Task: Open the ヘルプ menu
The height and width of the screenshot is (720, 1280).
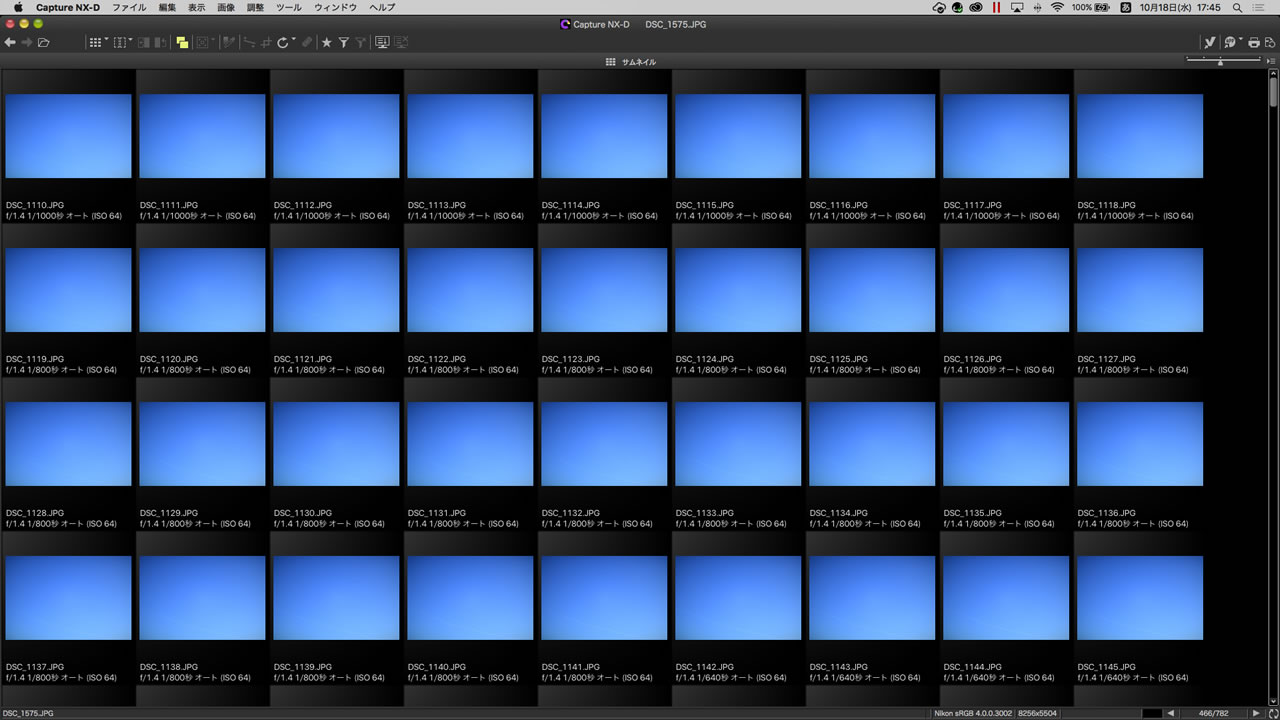Action: point(382,7)
